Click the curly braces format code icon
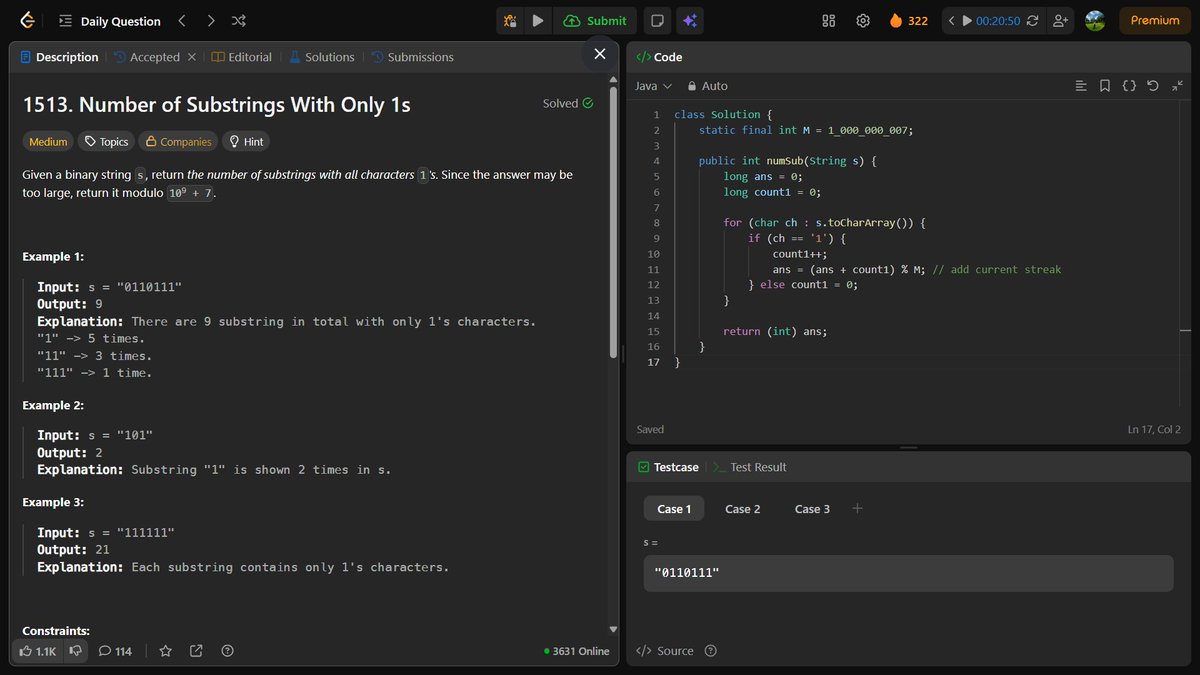 coord(1128,86)
